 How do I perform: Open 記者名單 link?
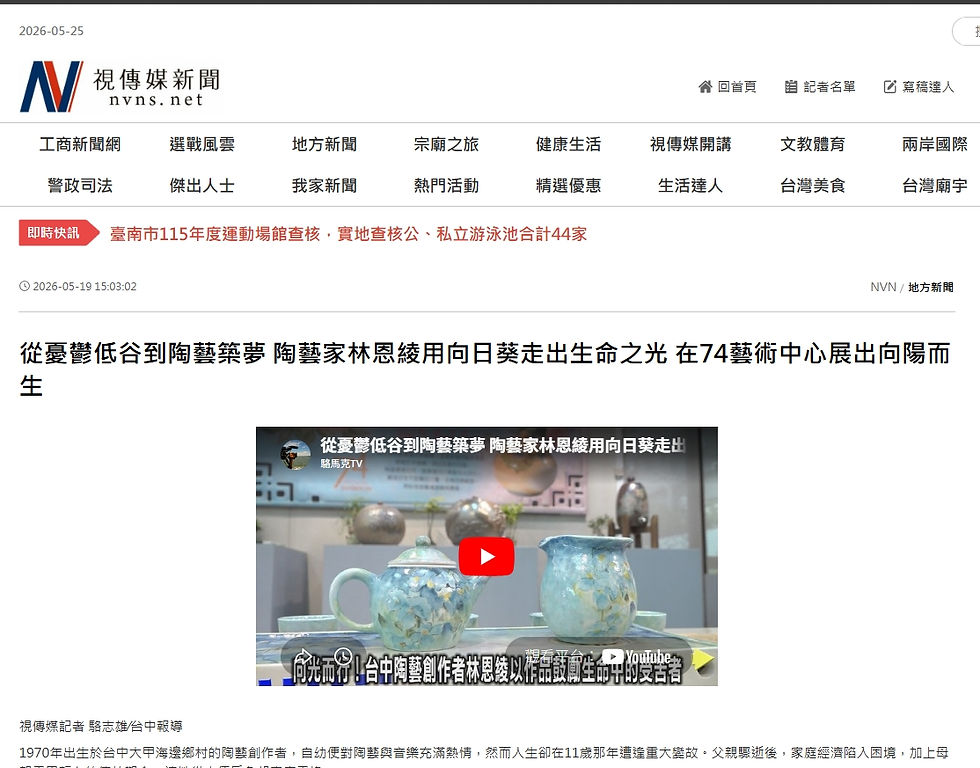point(829,87)
